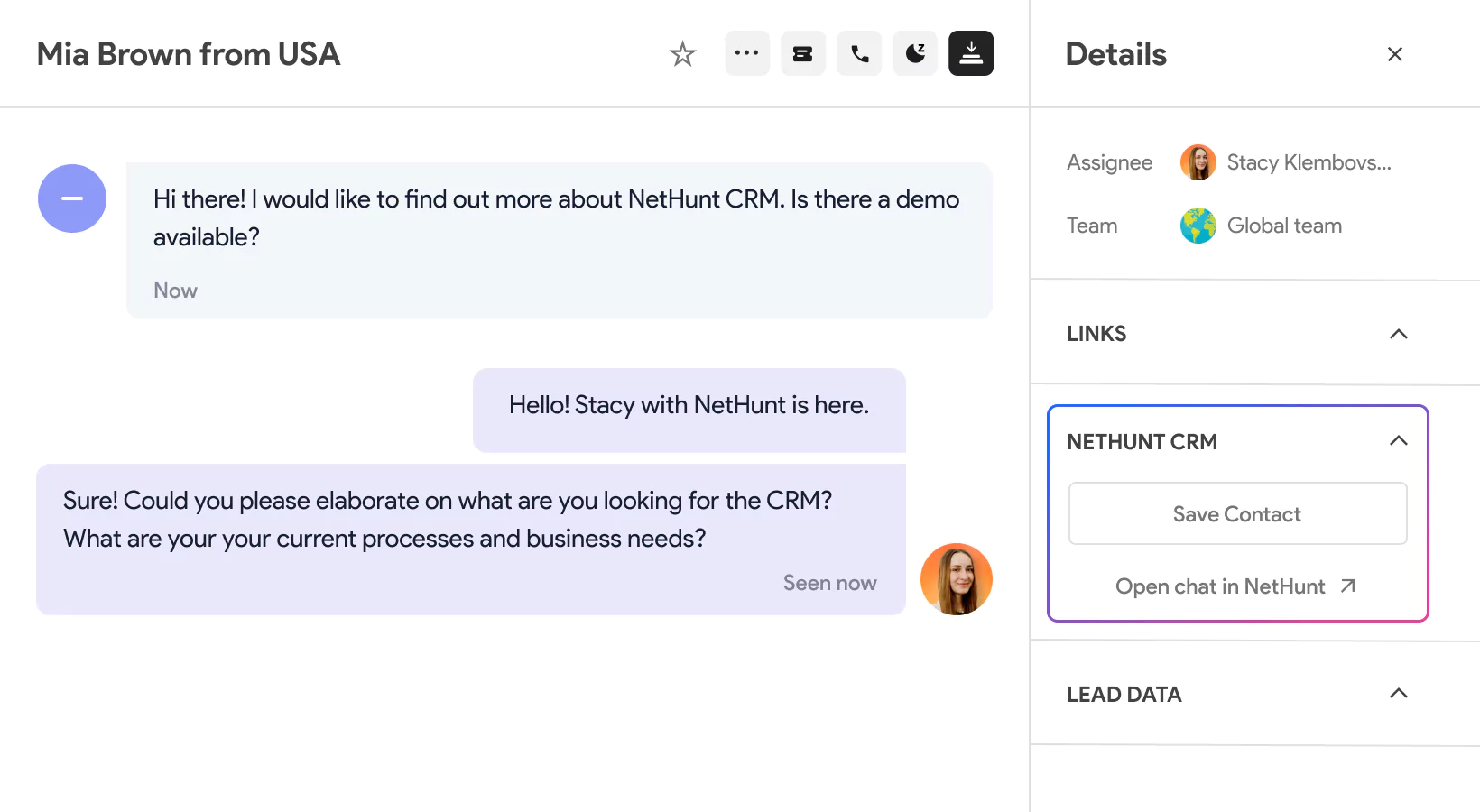Snooze this conversation
The height and width of the screenshot is (812, 1480).
[914, 53]
